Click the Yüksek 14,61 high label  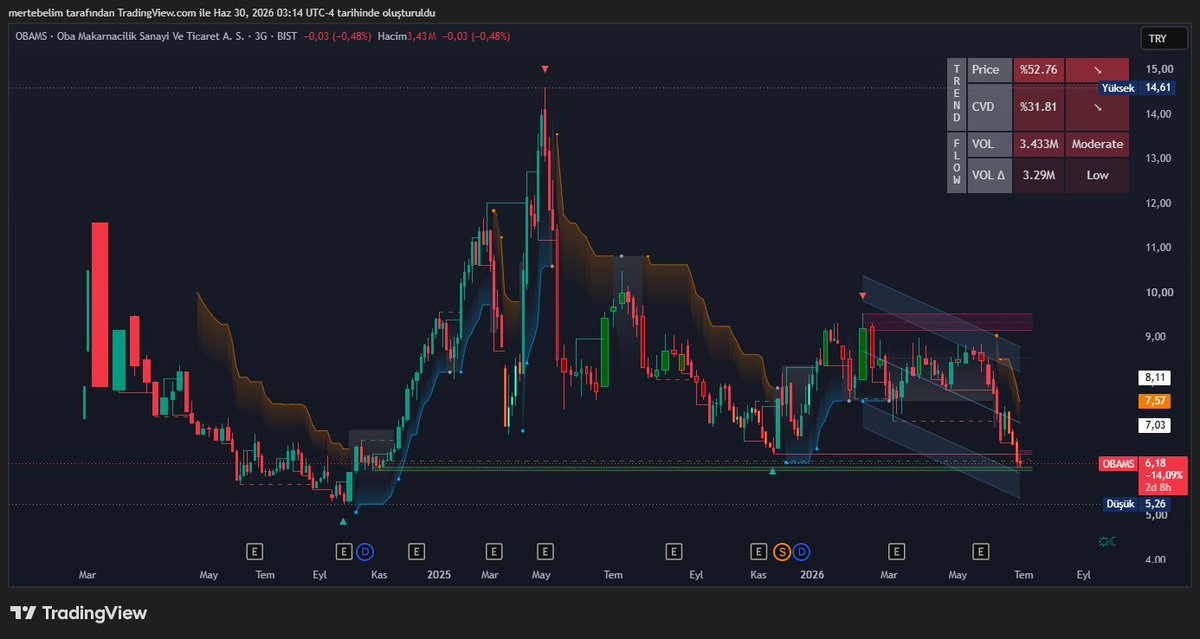pos(1135,88)
